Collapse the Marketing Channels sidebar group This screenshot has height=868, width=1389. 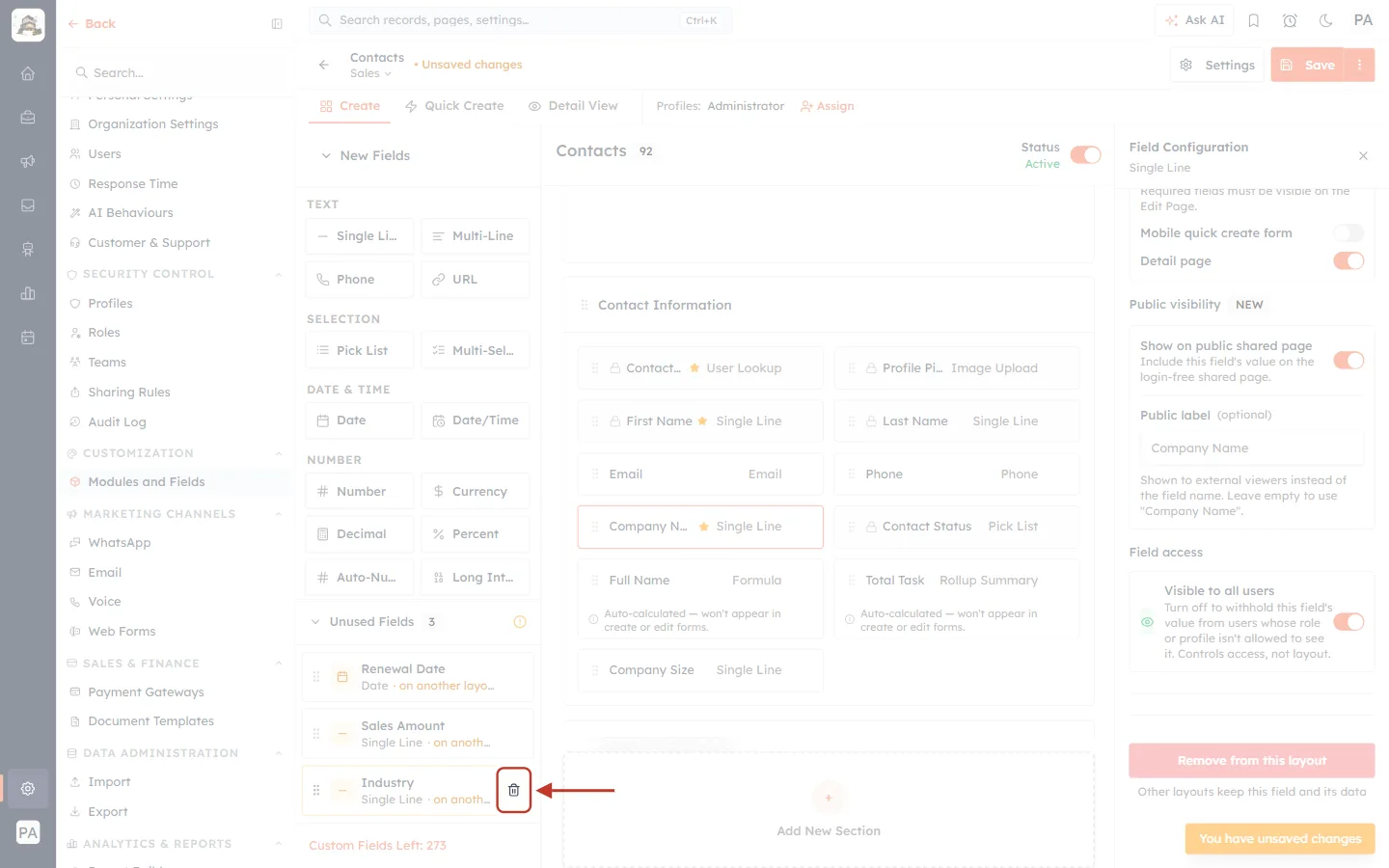(x=279, y=514)
